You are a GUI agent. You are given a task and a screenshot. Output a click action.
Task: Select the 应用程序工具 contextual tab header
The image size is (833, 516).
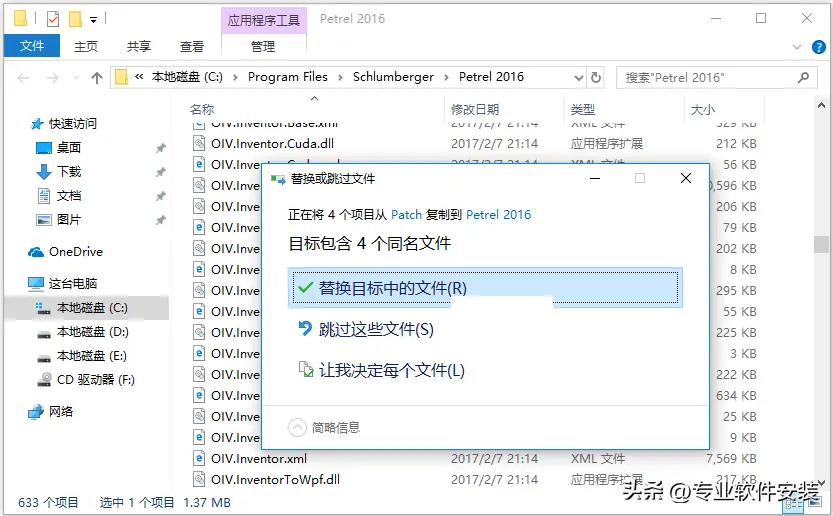[264, 20]
